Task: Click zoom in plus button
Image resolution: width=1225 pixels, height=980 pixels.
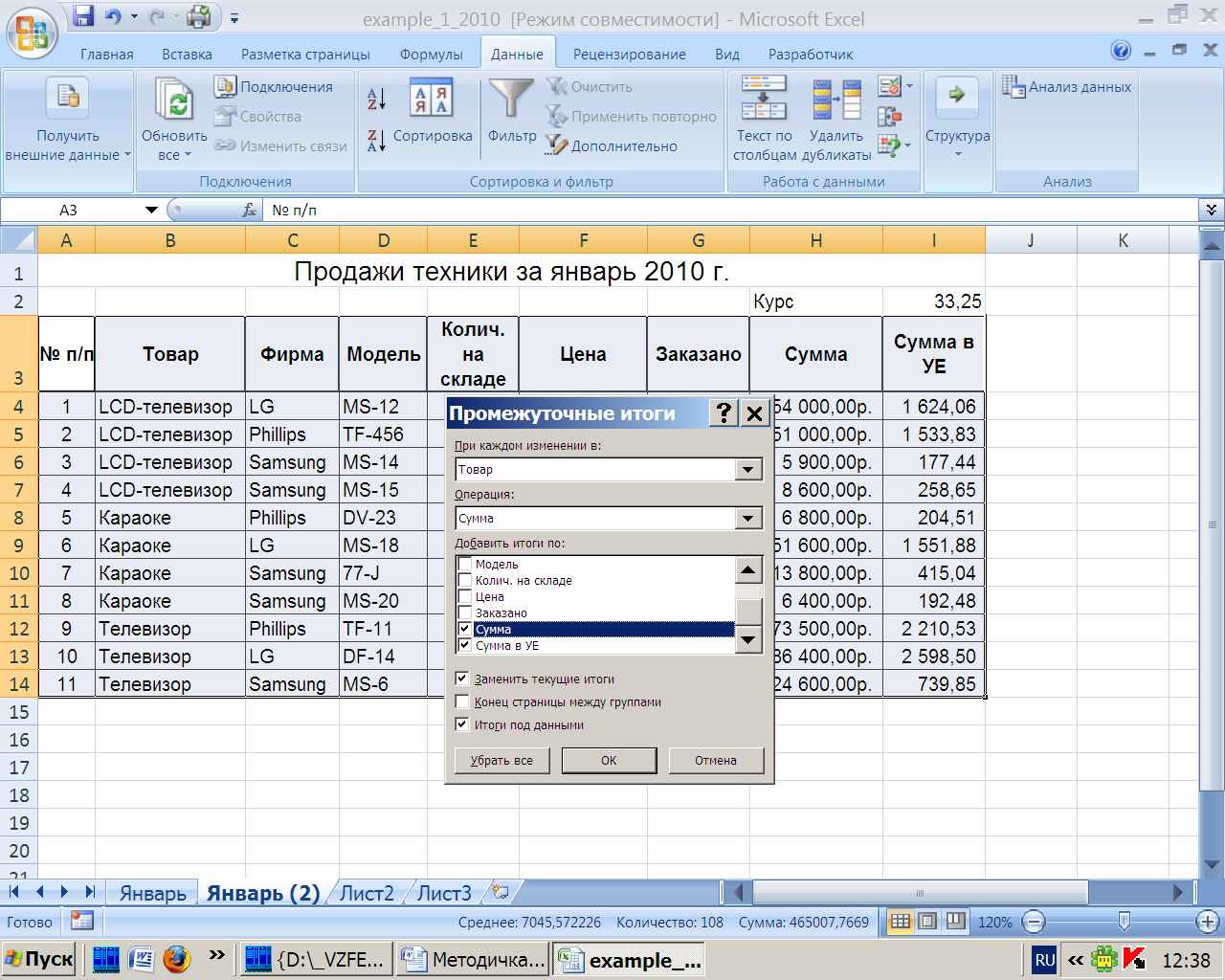Action: pos(1208,922)
